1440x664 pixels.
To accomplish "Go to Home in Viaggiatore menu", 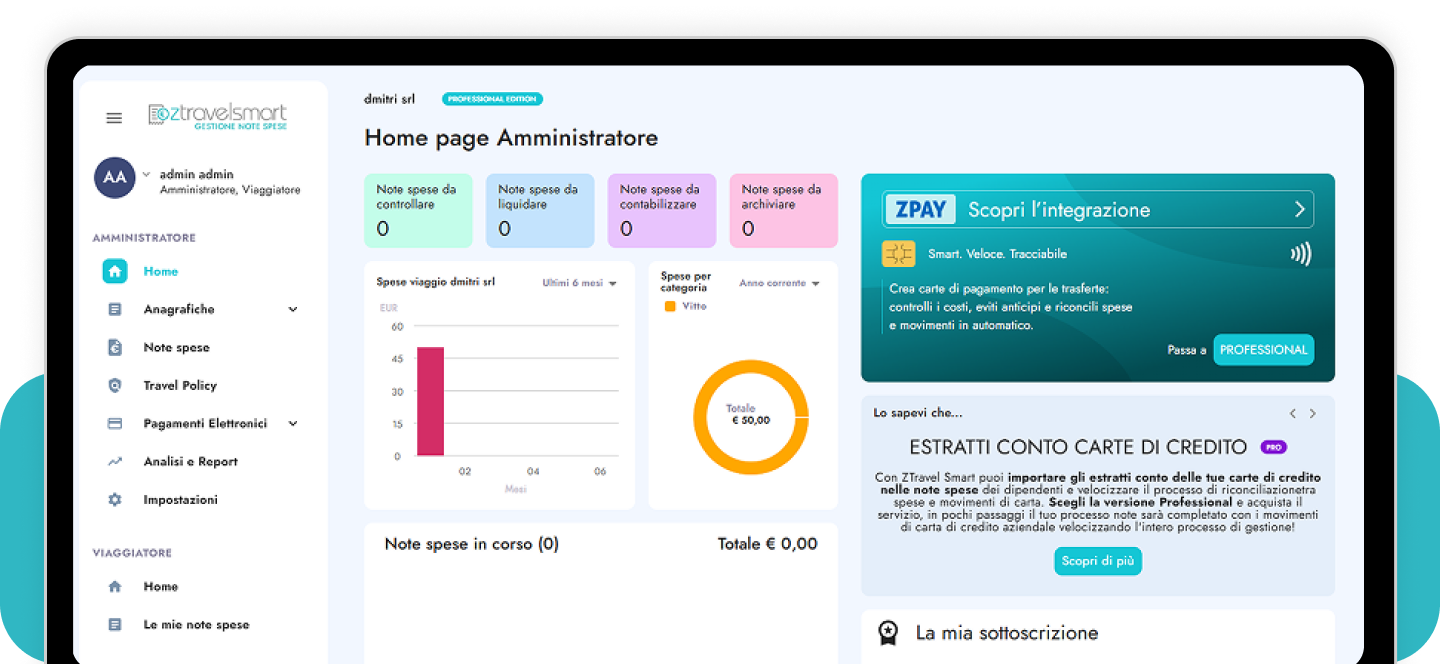I will point(161,587).
